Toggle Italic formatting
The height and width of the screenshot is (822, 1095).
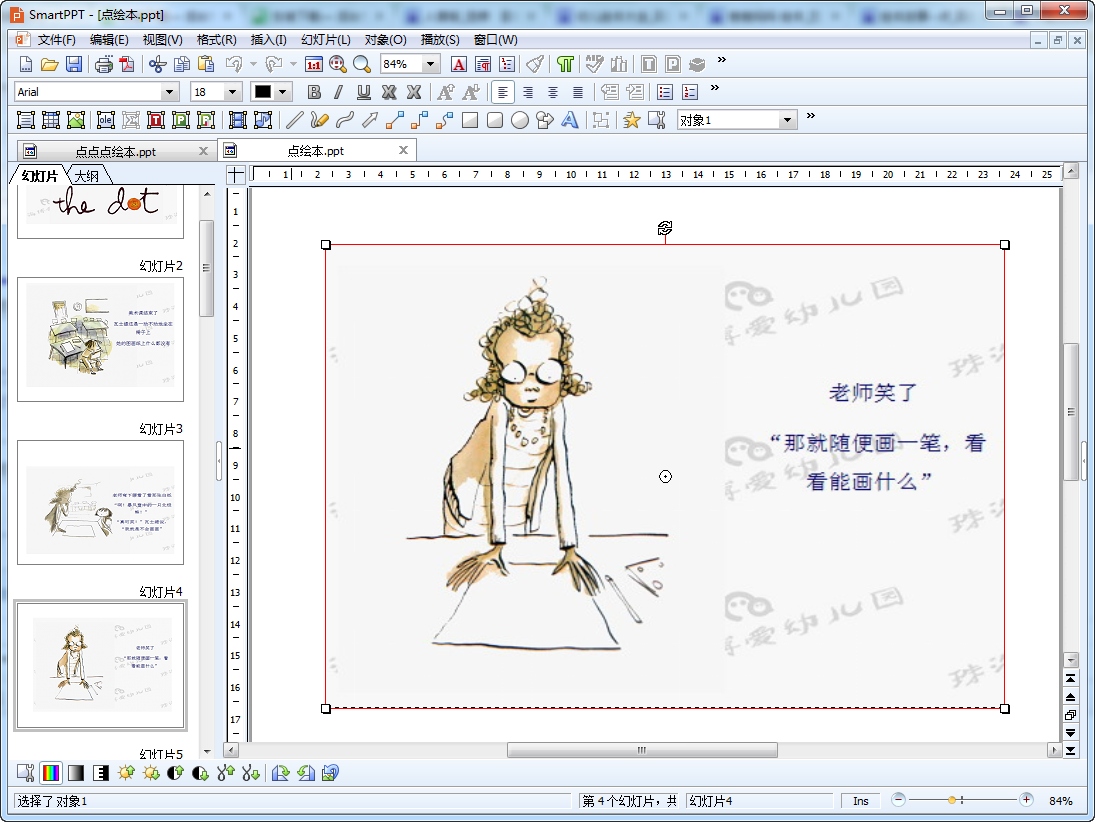(339, 92)
